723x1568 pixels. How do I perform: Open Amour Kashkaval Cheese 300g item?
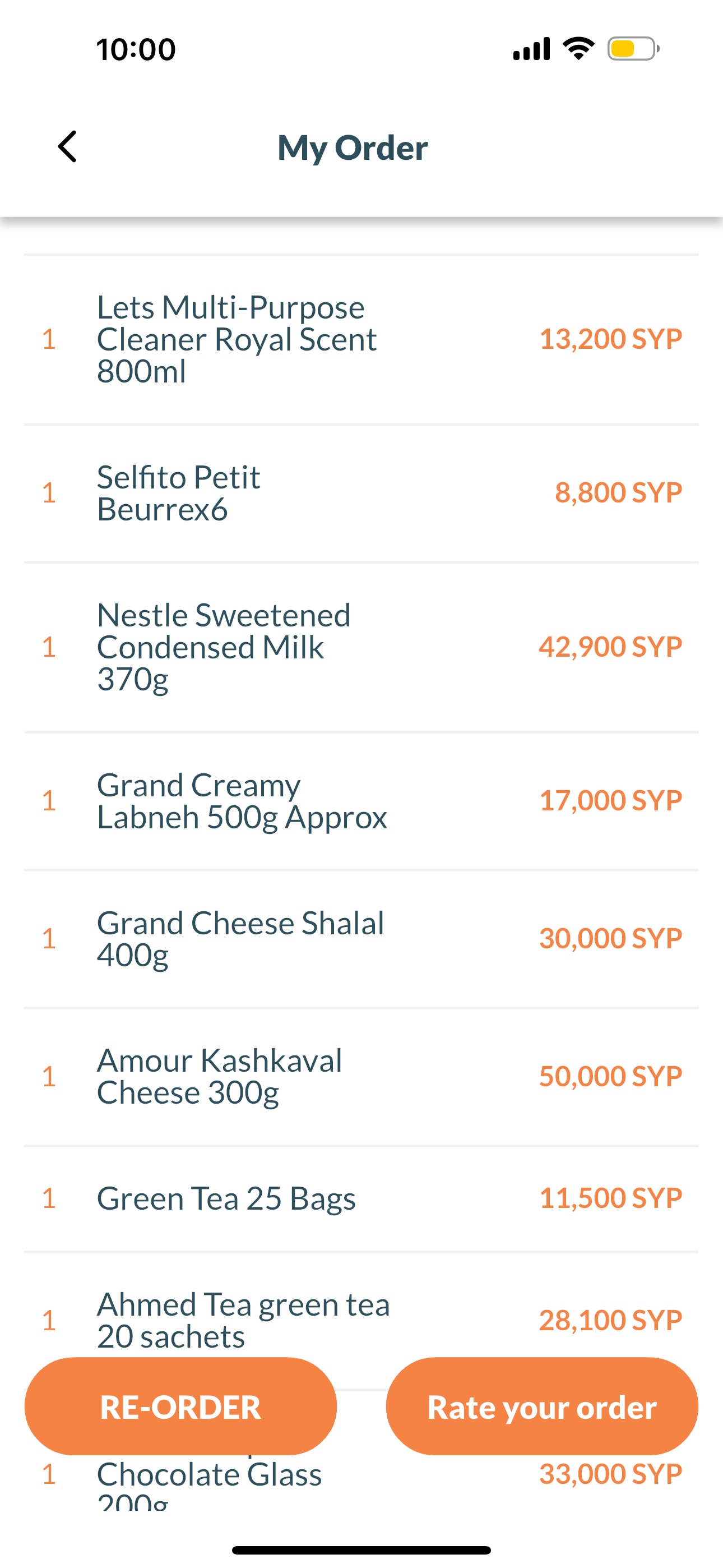pyautogui.click(x=219, y=1076)
